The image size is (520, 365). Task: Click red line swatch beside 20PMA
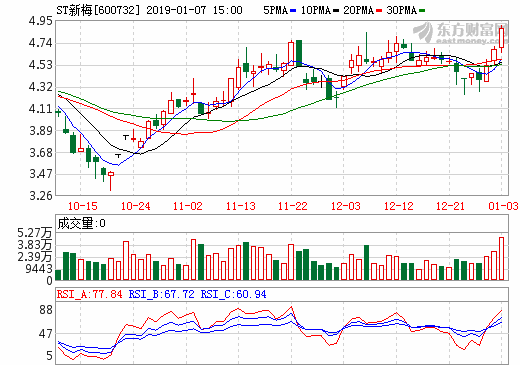[379, 11]
